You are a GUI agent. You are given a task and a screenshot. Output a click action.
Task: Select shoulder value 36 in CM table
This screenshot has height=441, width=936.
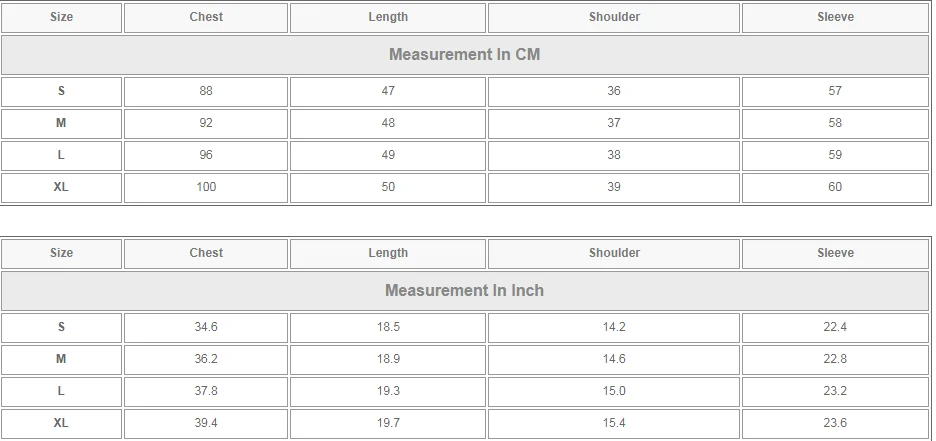click(x=614, y=91)
